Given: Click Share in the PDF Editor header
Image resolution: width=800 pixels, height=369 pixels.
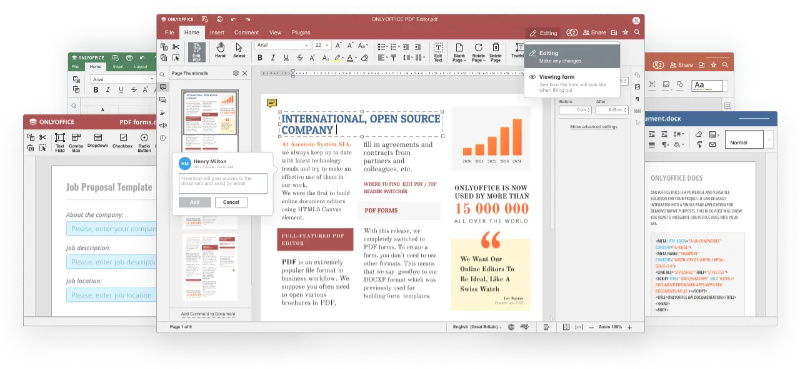Looking at the screenshot, I should point(594,33).
